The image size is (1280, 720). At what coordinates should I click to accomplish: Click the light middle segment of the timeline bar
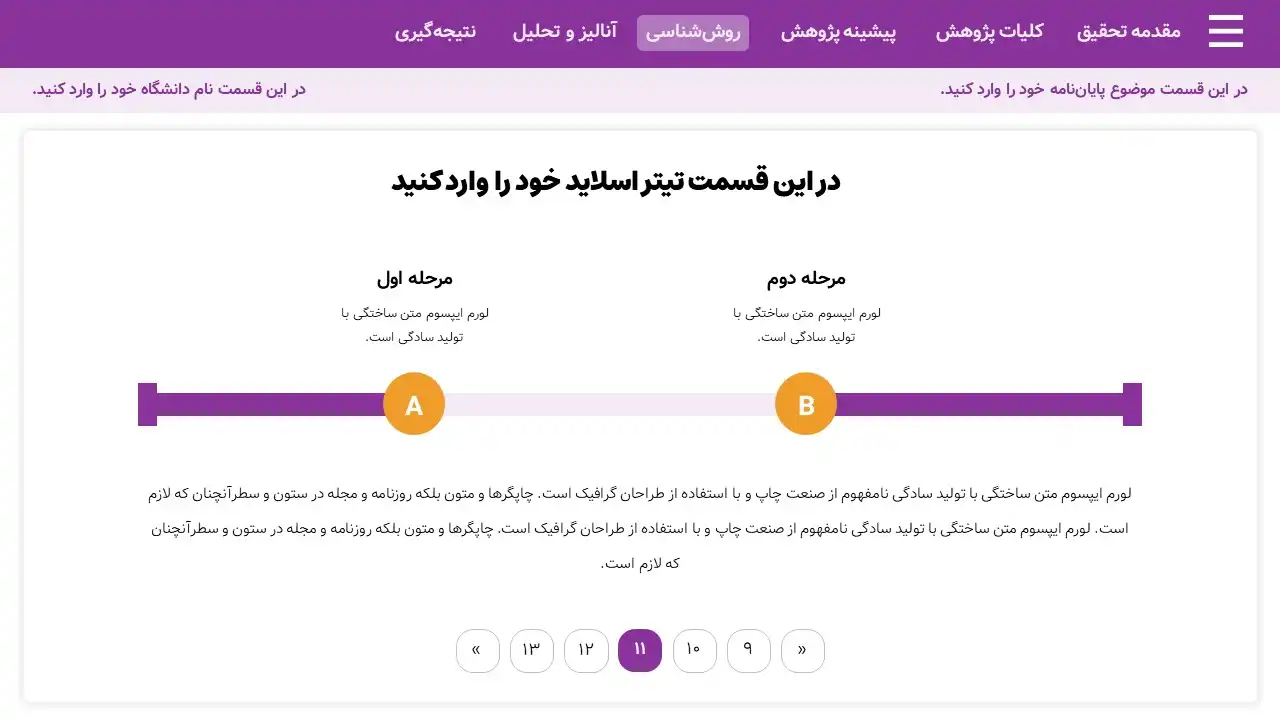pyautogui.click(x=610, y=404)
